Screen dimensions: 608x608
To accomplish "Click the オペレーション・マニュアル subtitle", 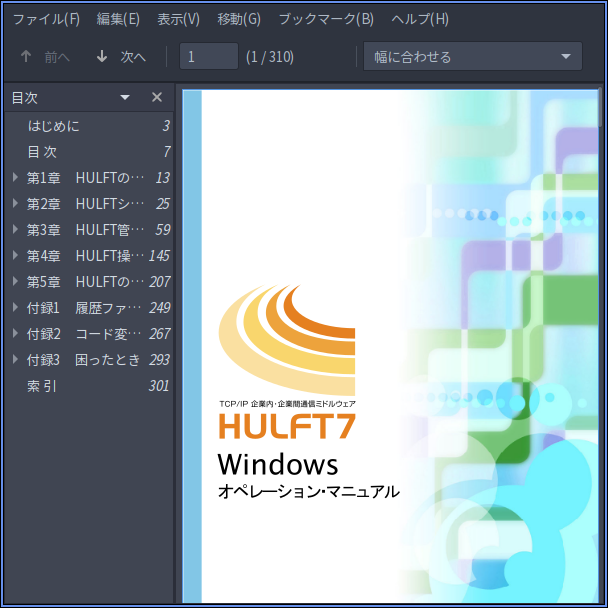I will coord(309,491).
